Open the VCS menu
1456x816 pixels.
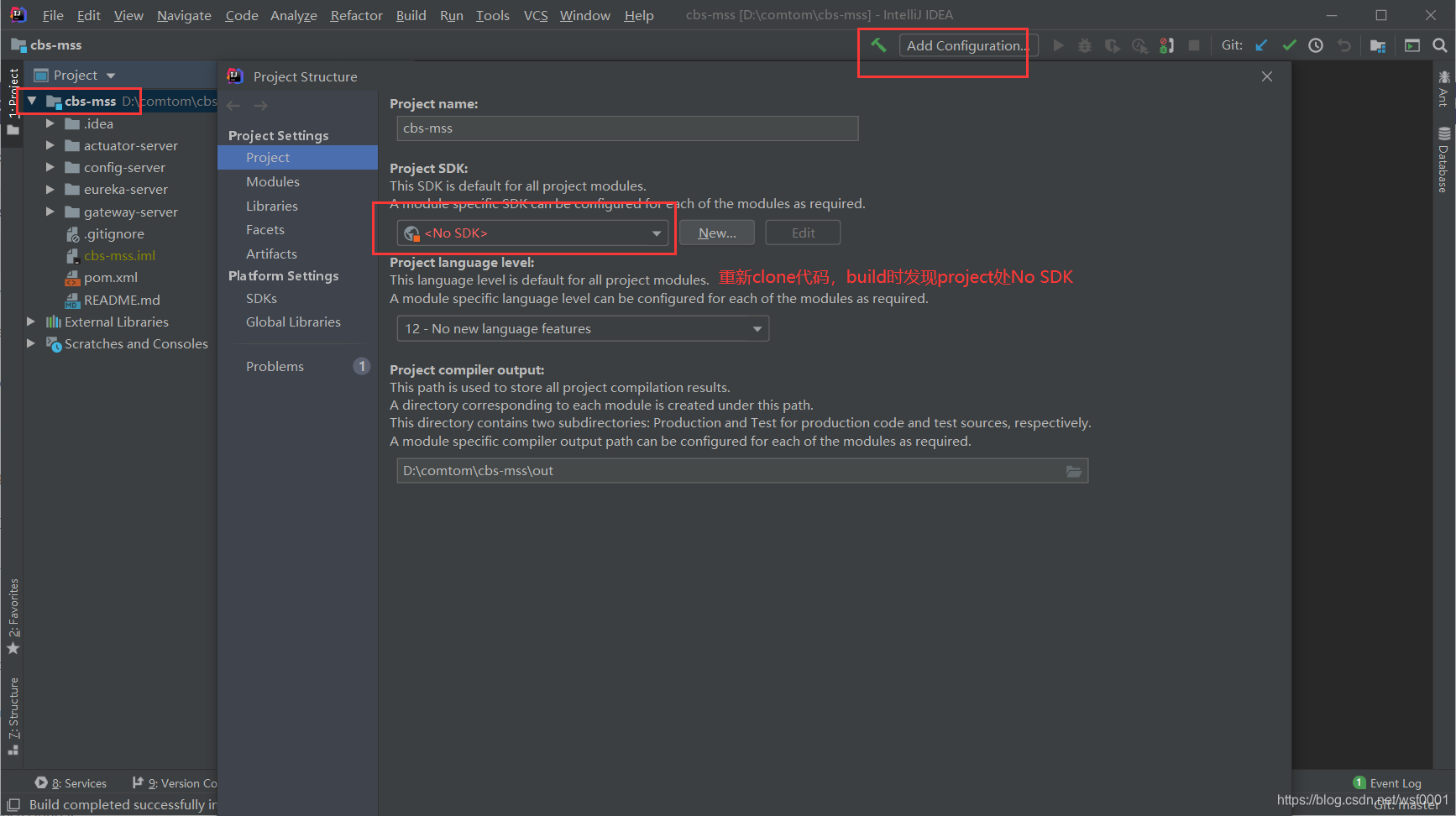pos(536,15)
